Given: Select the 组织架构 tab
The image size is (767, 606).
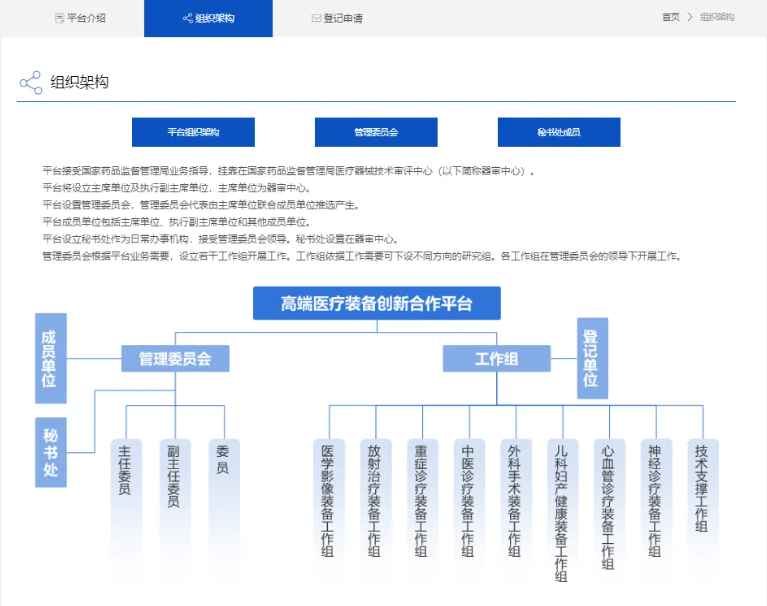Looking at the screenshot, I should click(x=208, y=18).
